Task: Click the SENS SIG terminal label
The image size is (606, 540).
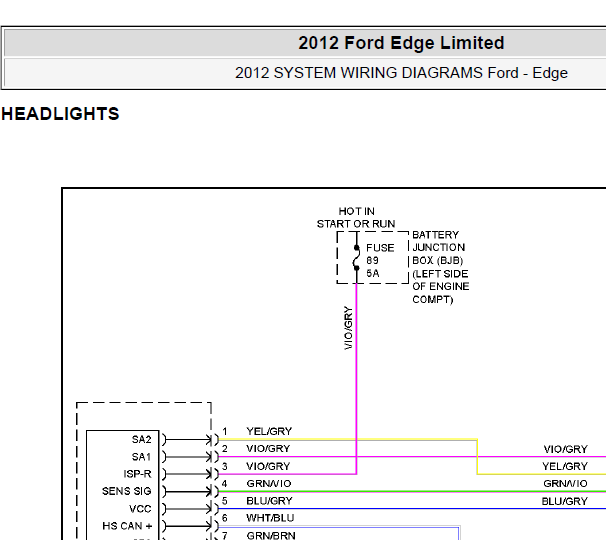Action: tap(126, 491)
